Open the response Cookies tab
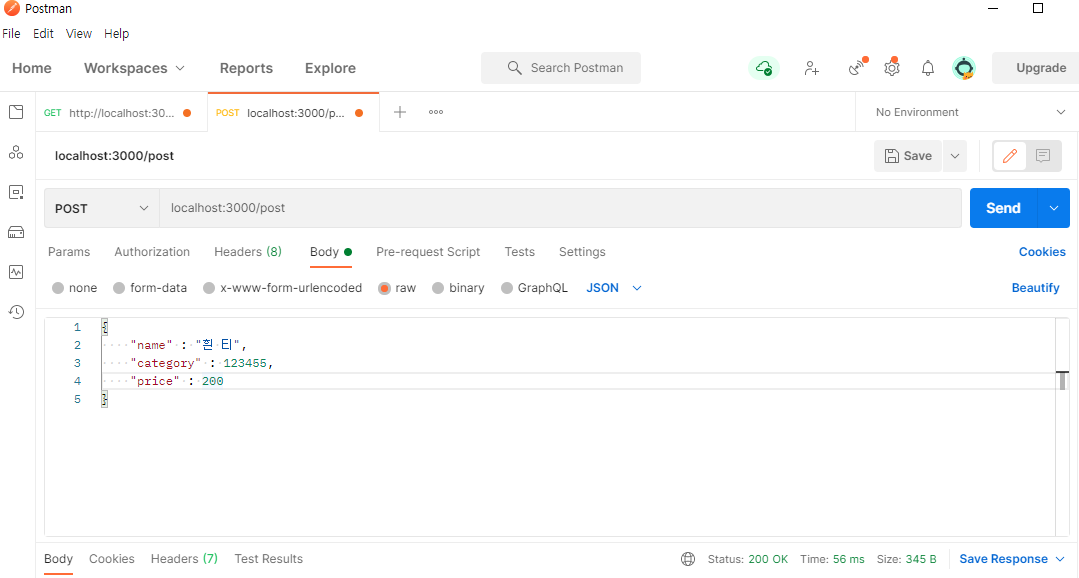This screenshot has width=1079, height=578. [111, 559]
